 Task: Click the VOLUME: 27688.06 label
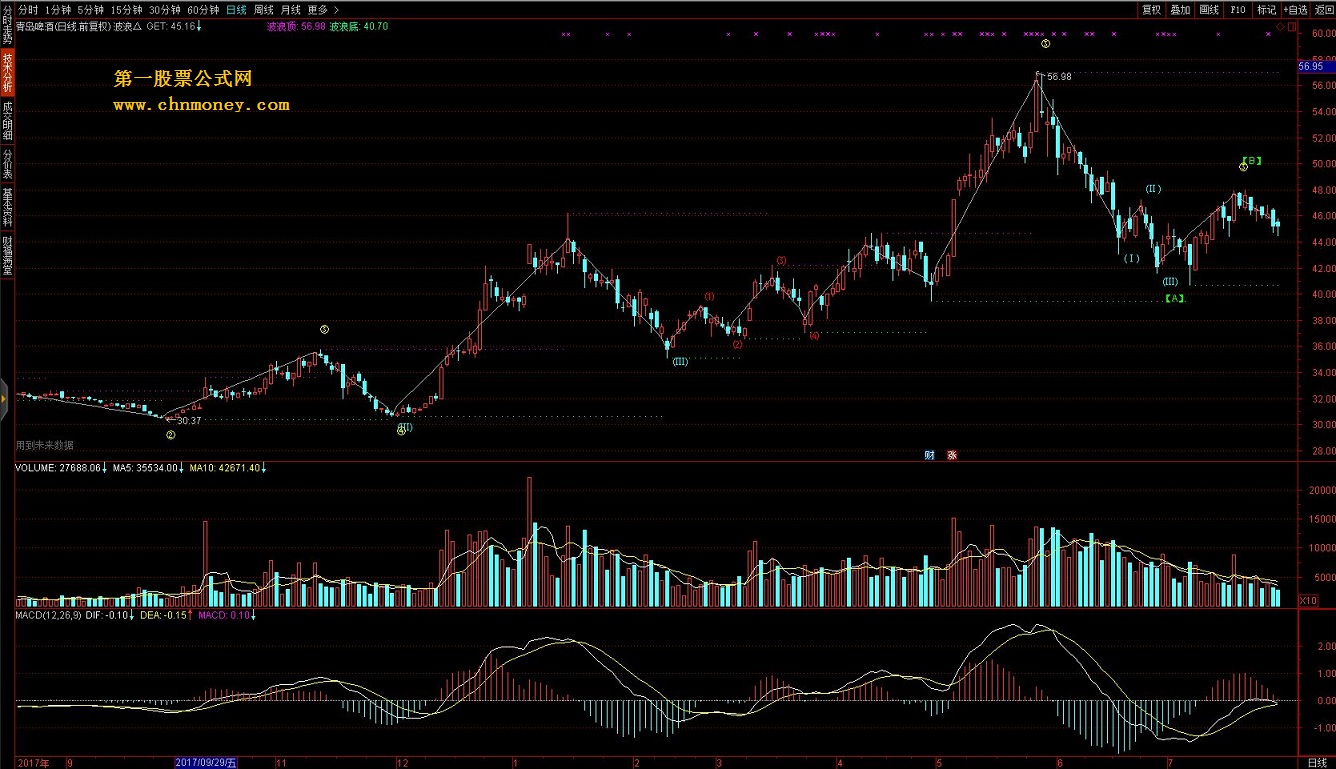point(58,467)
